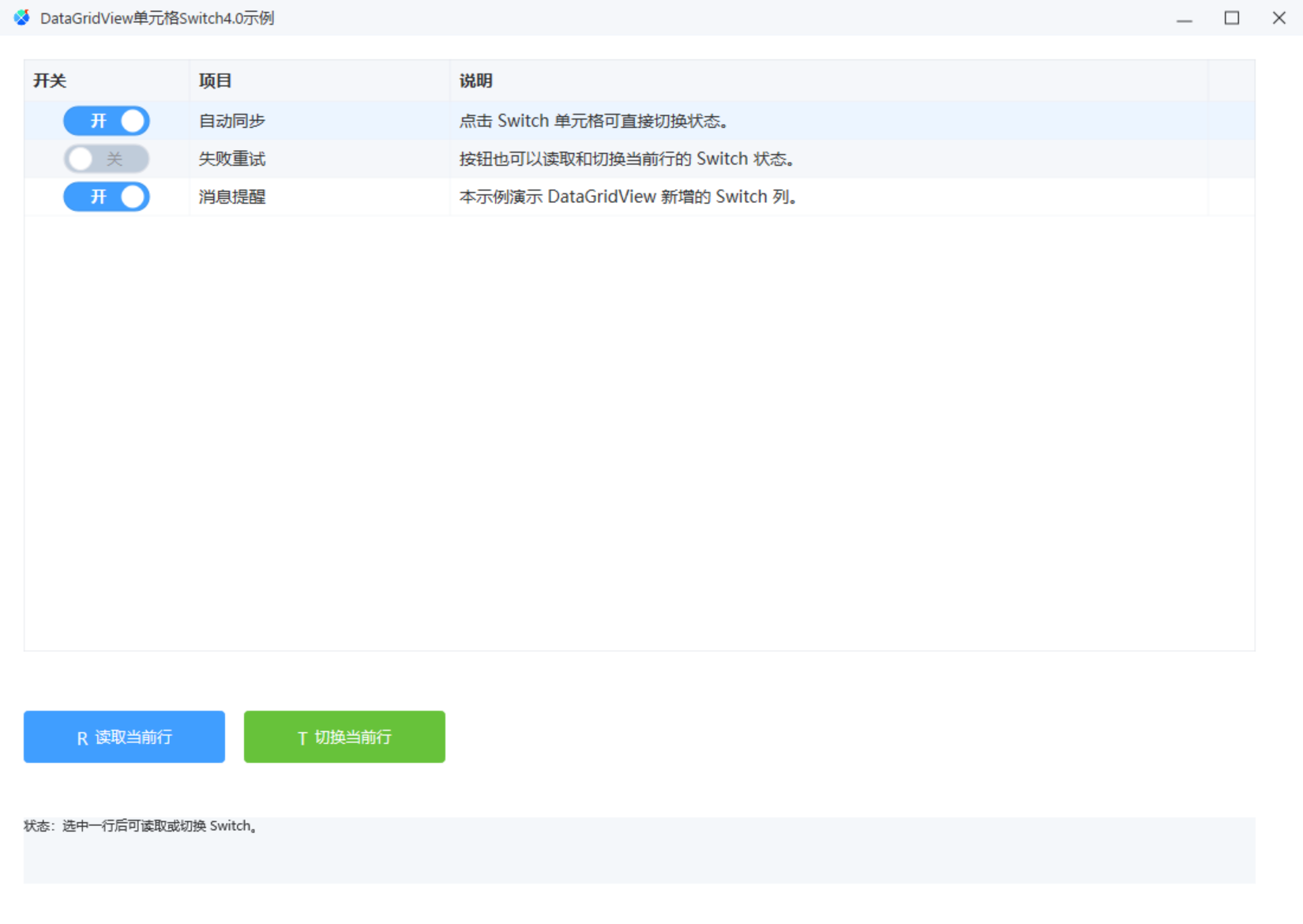
Task: Click the description starting with 按钮也可以读取
Action: click(x=829, y=159)
